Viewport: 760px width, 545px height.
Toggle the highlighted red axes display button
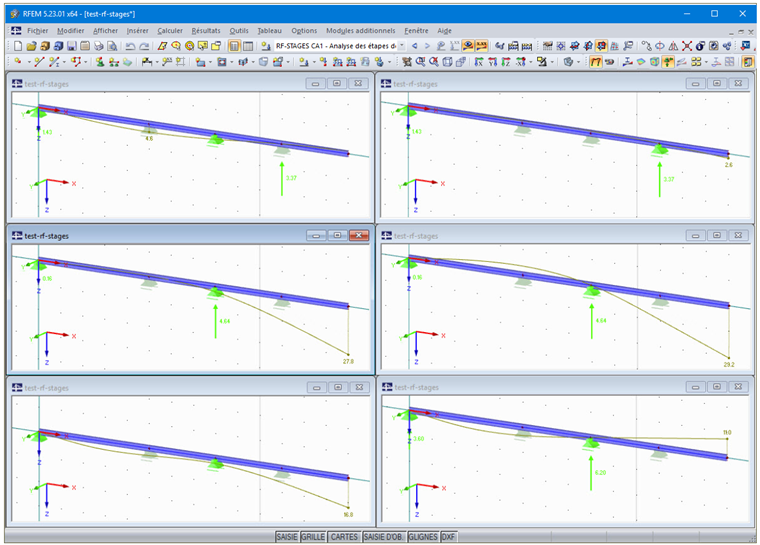[602, 46]
